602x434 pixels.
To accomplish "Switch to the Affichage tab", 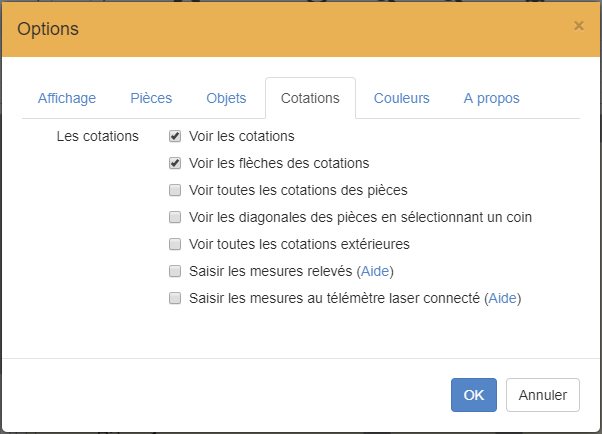I will (67, 98).
